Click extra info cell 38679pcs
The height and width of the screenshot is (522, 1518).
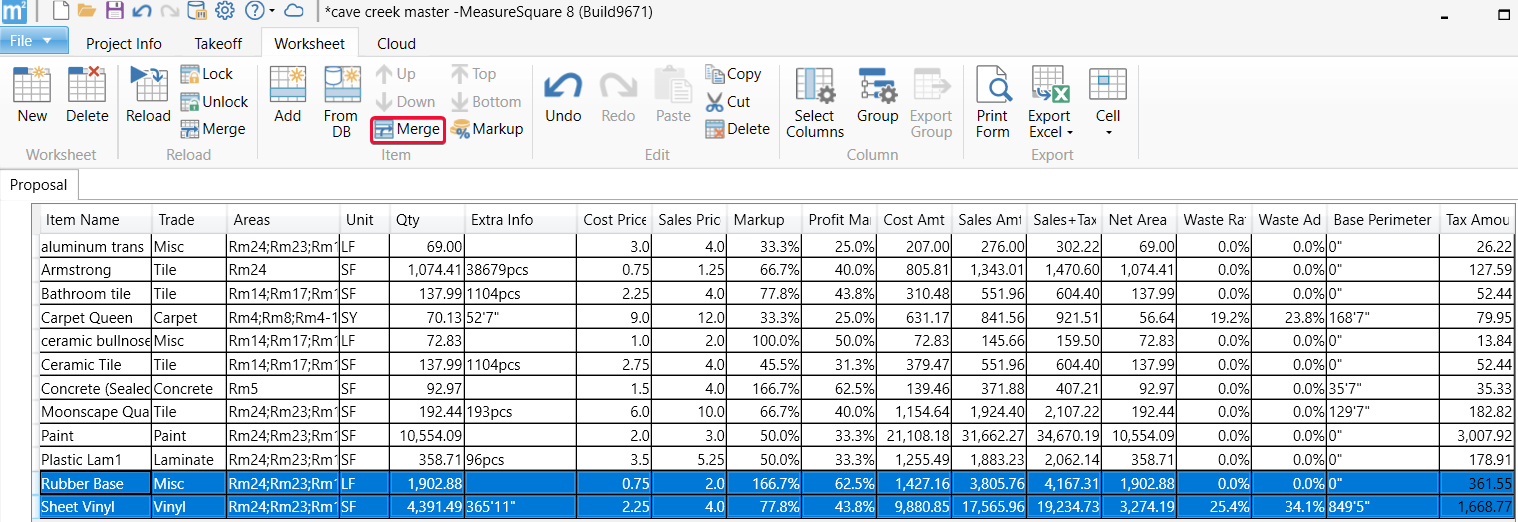(521, 270)
